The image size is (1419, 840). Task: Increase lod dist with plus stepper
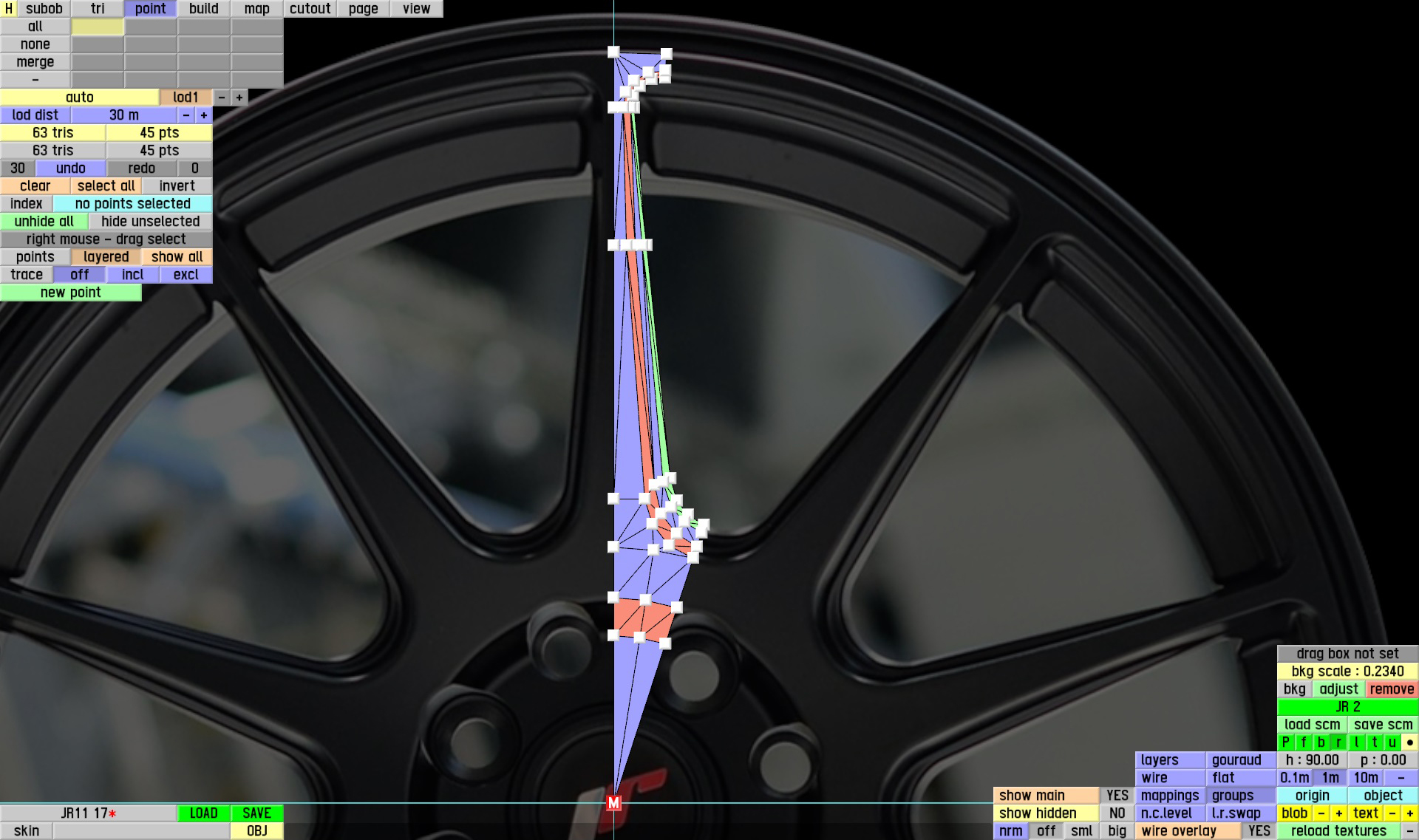[204, 115]
